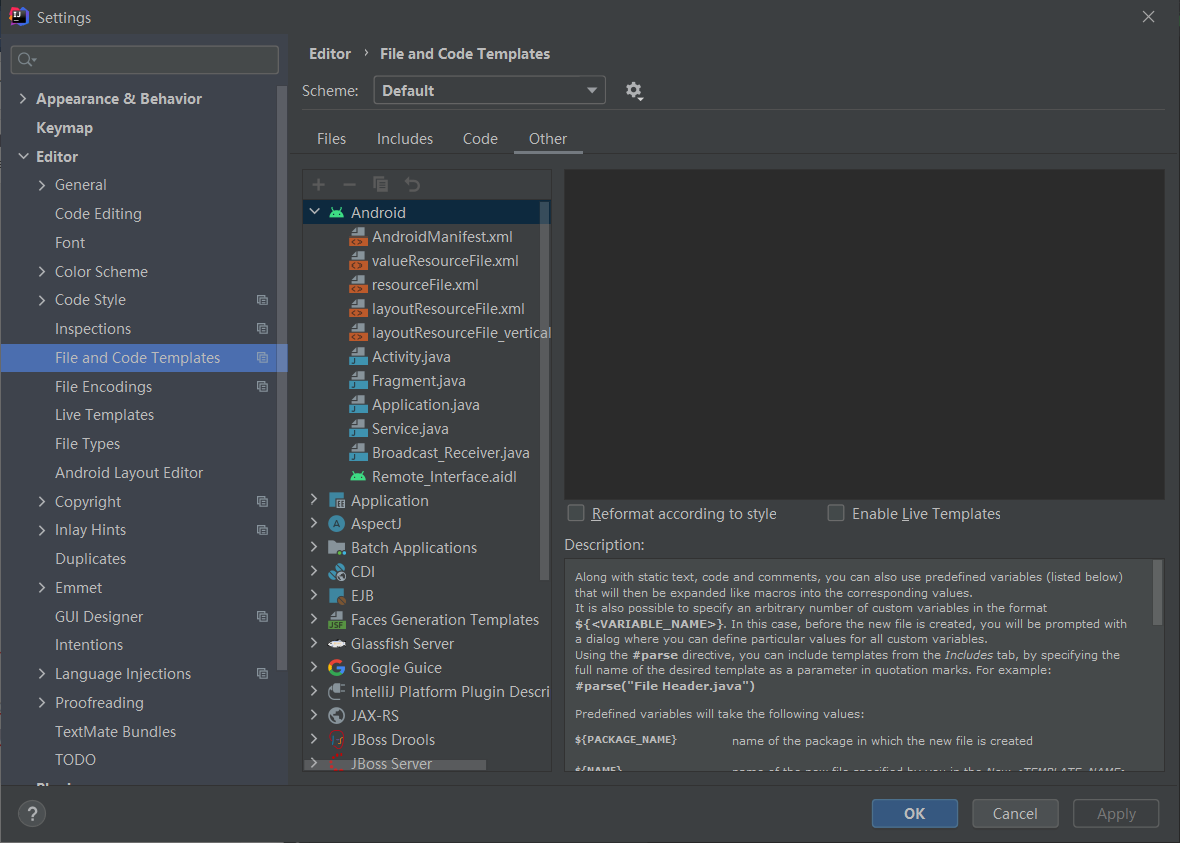The width and height of the screenshot is (1180, 843).
Task: Click the AspectJ group icon
Action: 336,524
